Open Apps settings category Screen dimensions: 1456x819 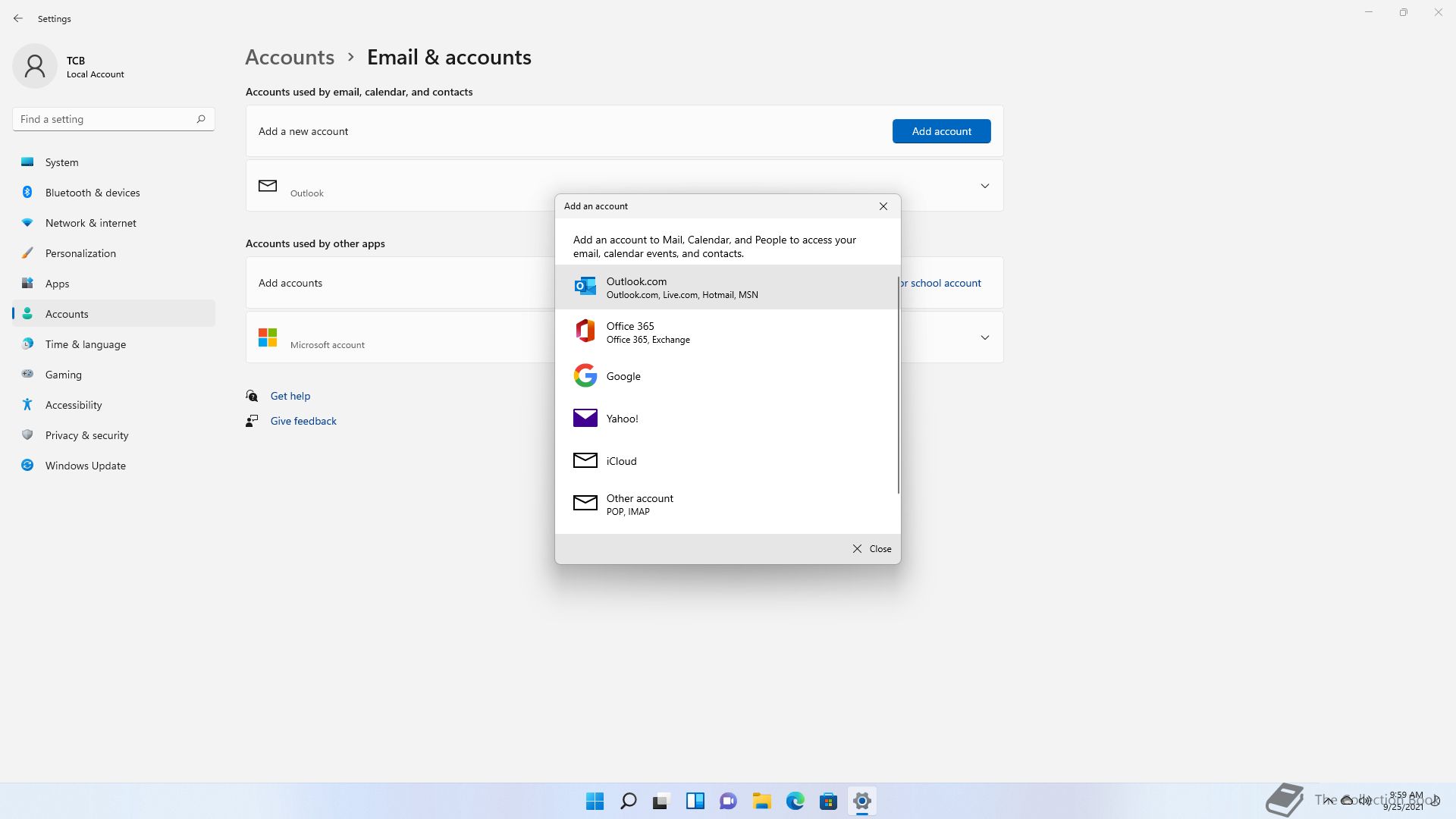pos(114,284)
